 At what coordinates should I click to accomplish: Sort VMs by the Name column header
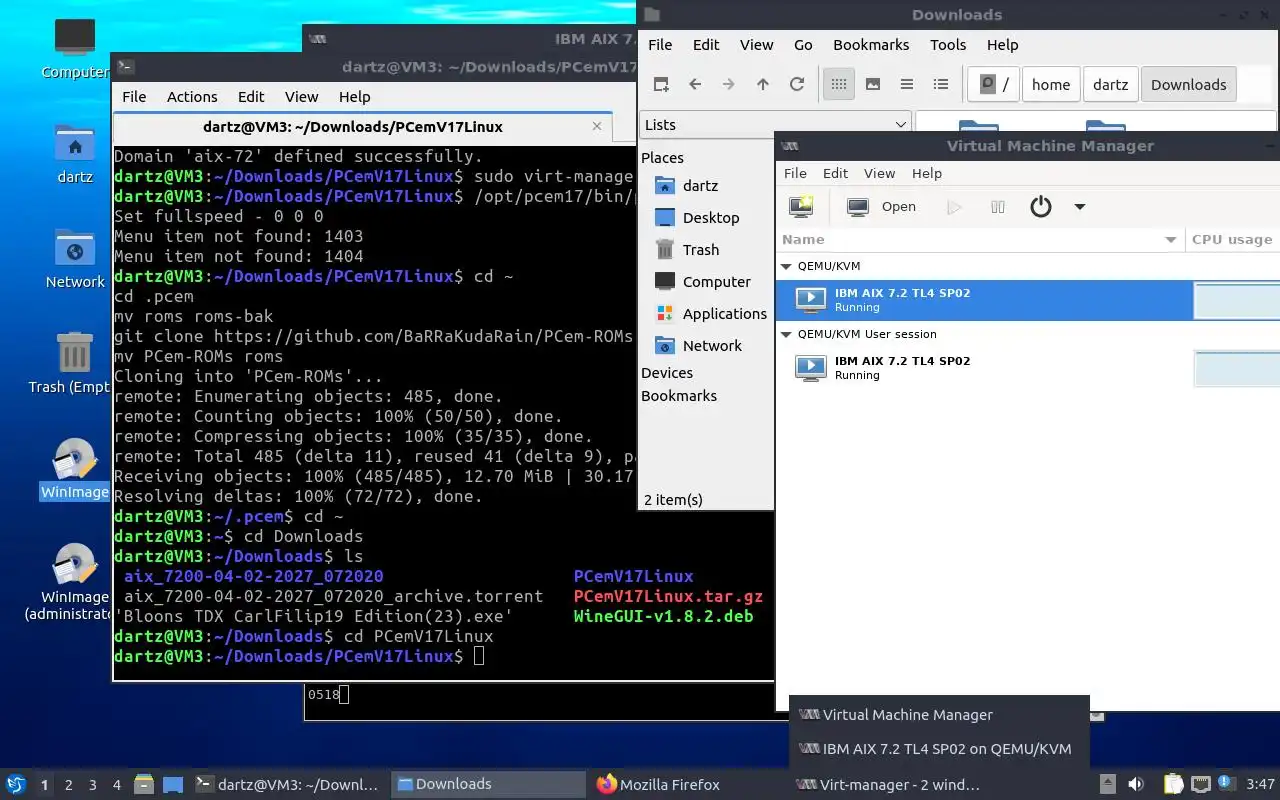980,240
